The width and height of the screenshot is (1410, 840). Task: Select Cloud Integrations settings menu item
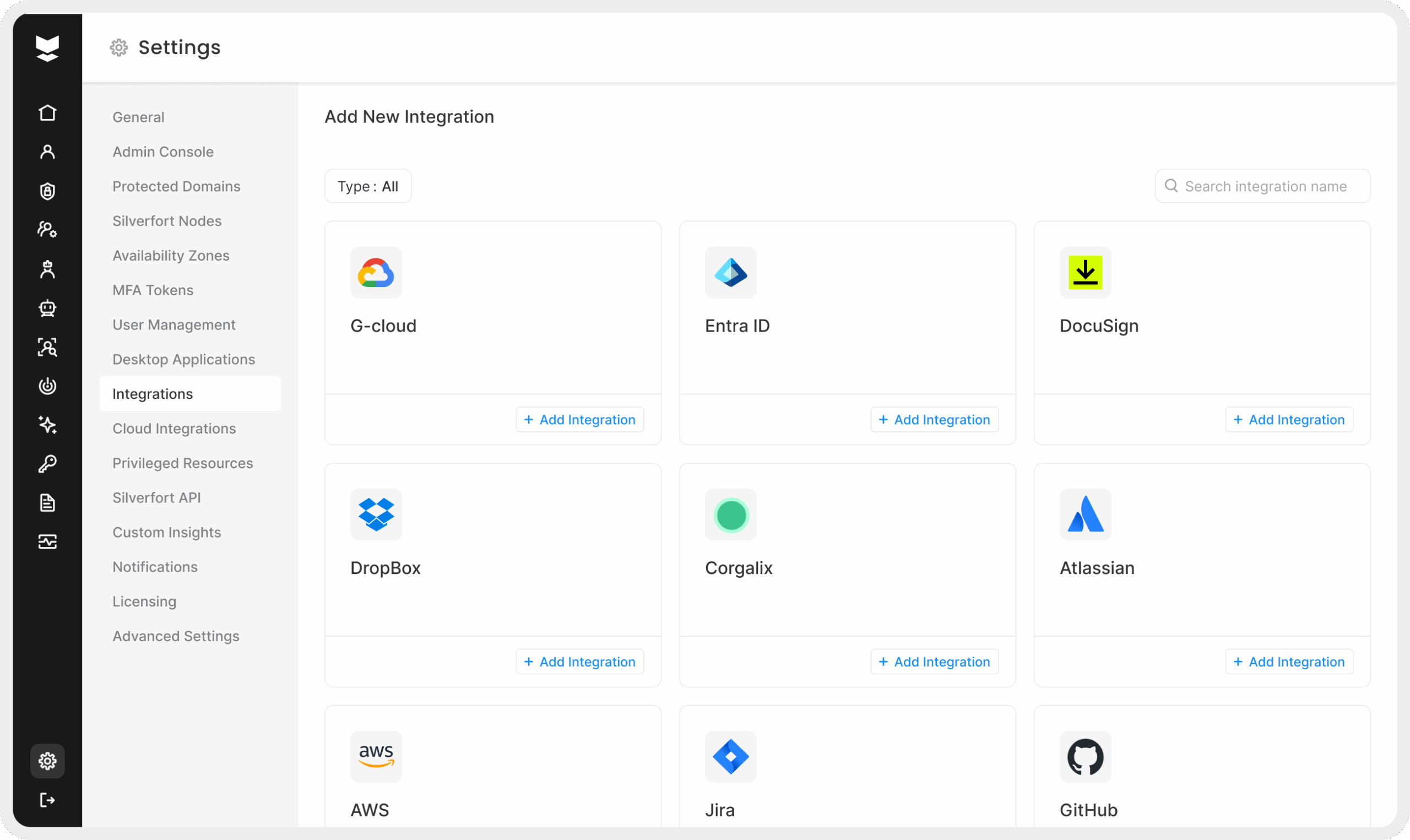point(174,429)
